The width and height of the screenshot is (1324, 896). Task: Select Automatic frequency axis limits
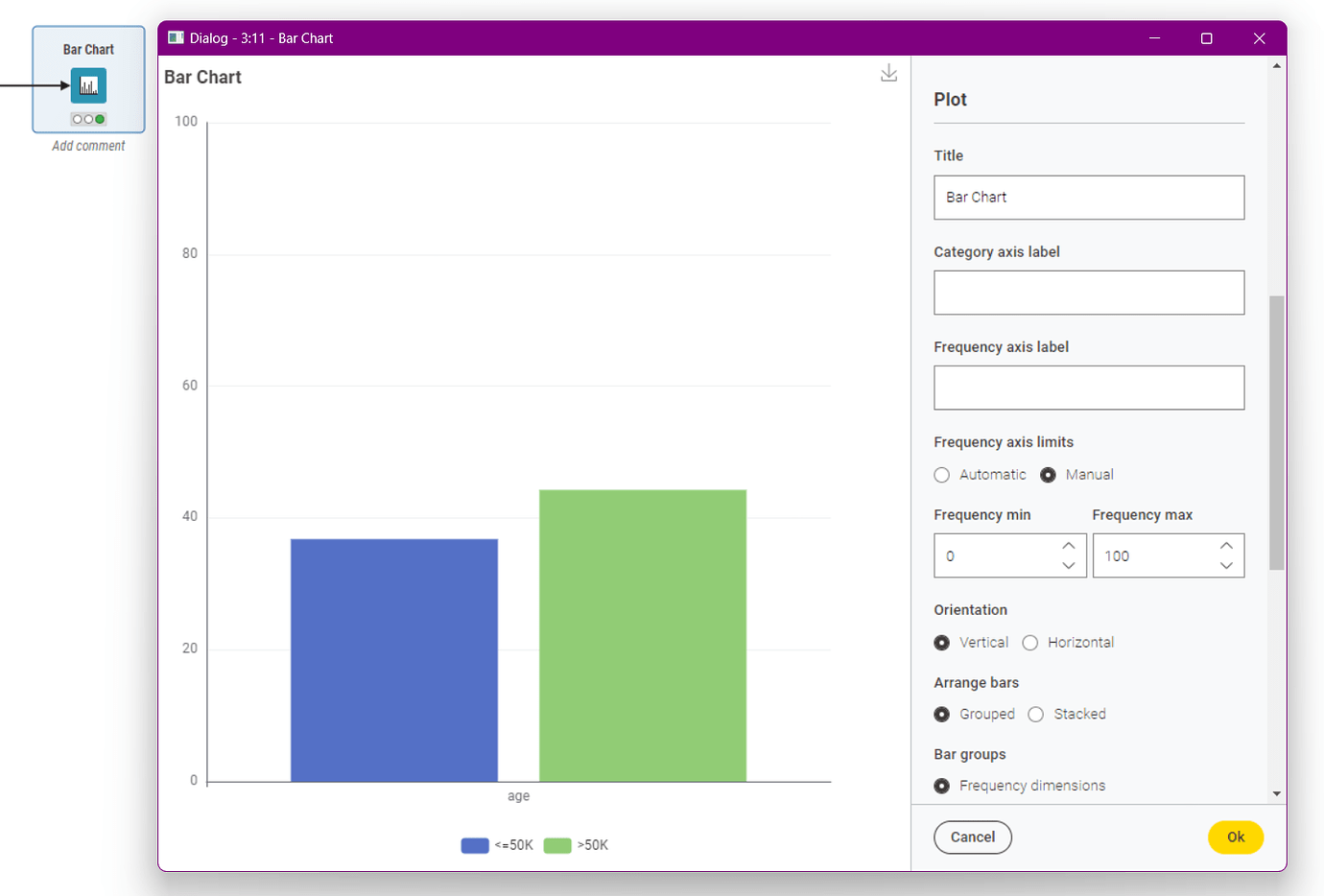941,474
